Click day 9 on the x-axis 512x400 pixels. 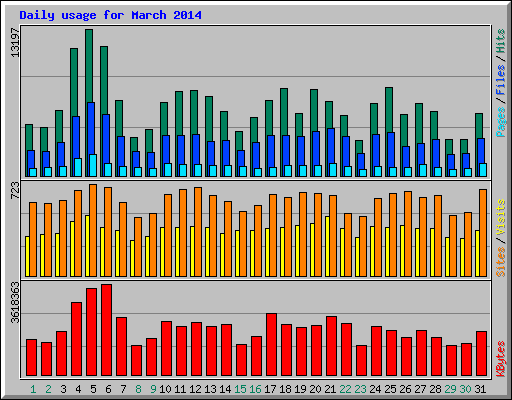[153, 389]
